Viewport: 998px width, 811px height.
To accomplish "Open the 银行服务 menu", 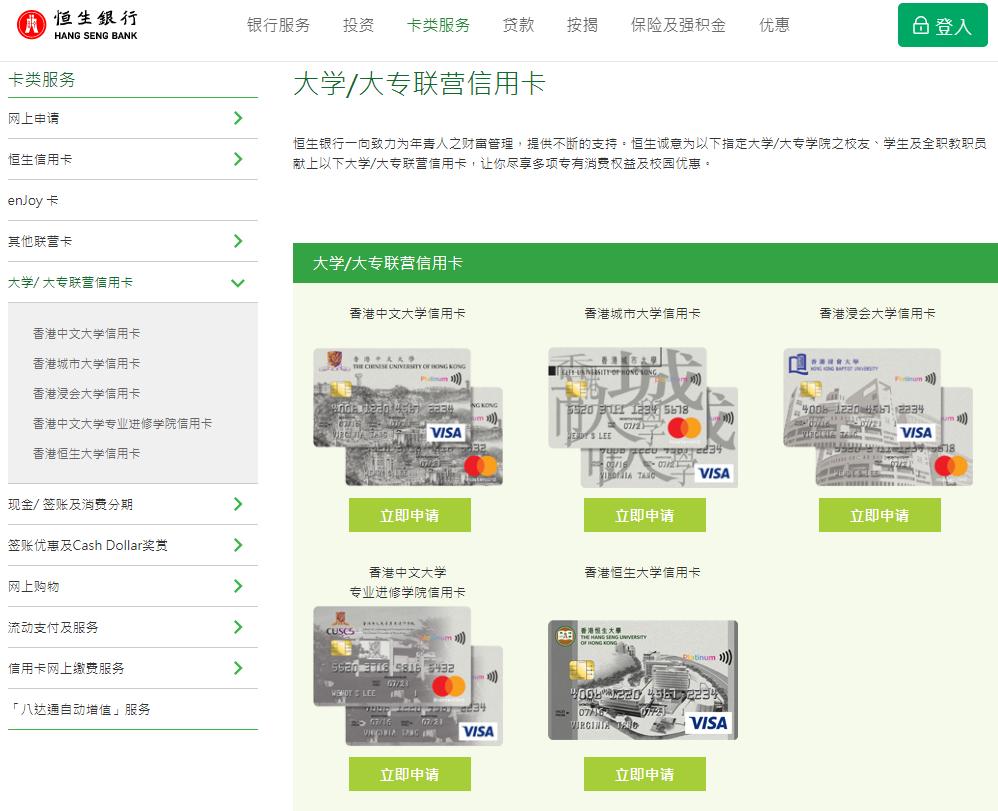I will pyautogui.click(x=278, y=25).
